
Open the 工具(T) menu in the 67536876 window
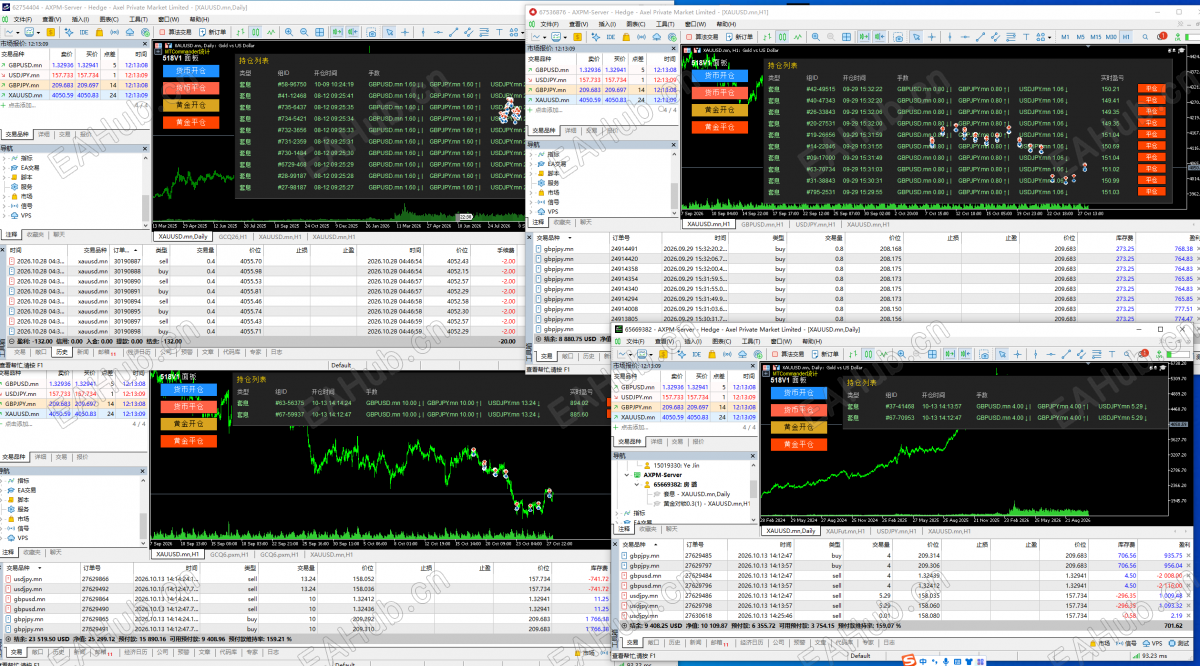point(664,24)
